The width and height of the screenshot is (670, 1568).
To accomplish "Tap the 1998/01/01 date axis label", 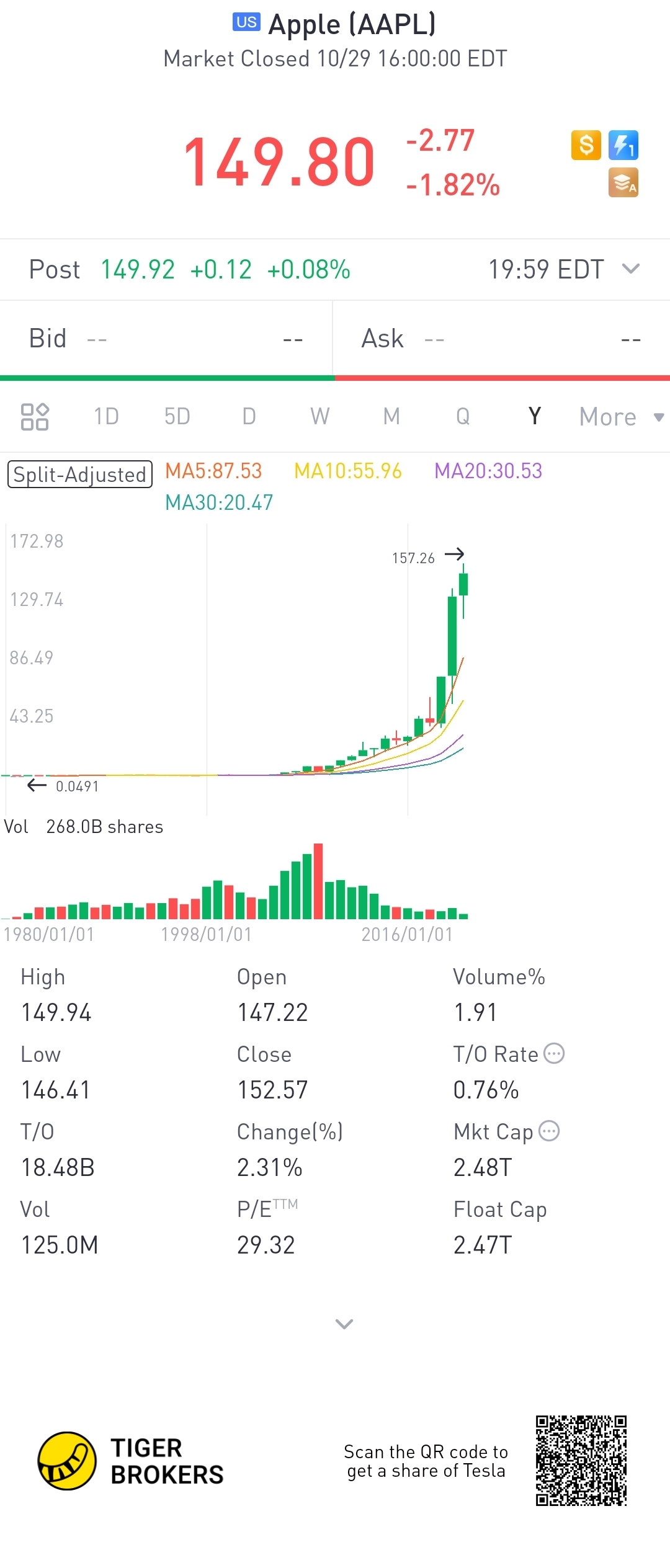I will coord(207,935).
